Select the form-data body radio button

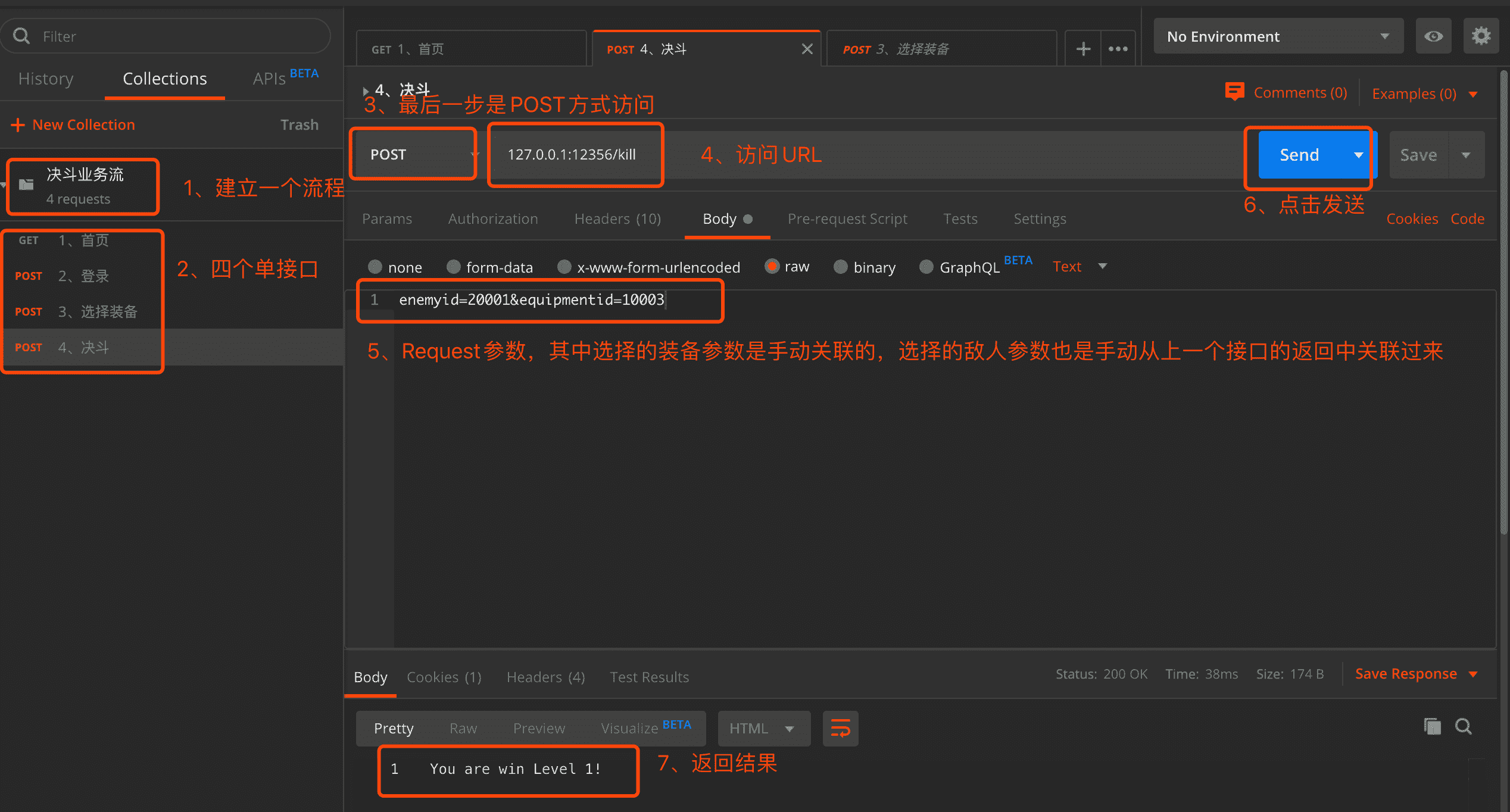454,267
